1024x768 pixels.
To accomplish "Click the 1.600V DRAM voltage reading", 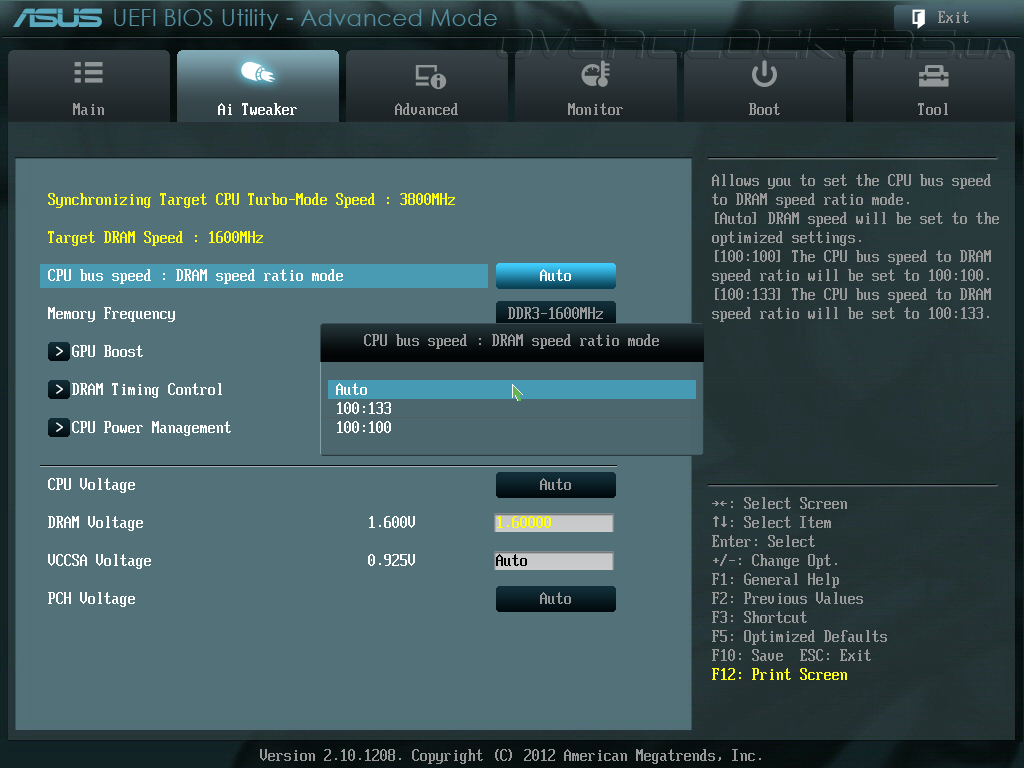I will tap(391, 522).
